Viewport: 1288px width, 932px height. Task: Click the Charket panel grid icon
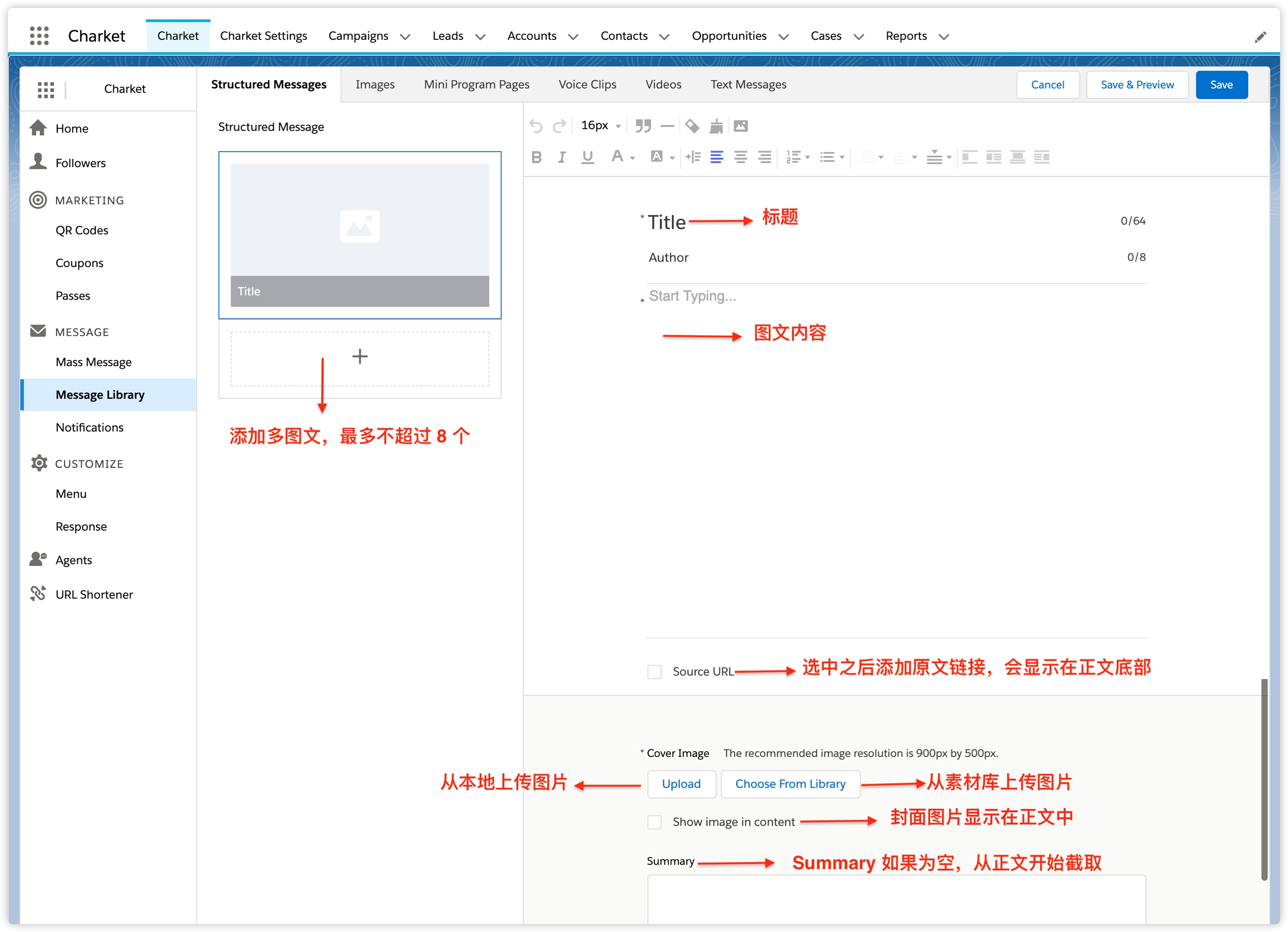pos(46,89)
